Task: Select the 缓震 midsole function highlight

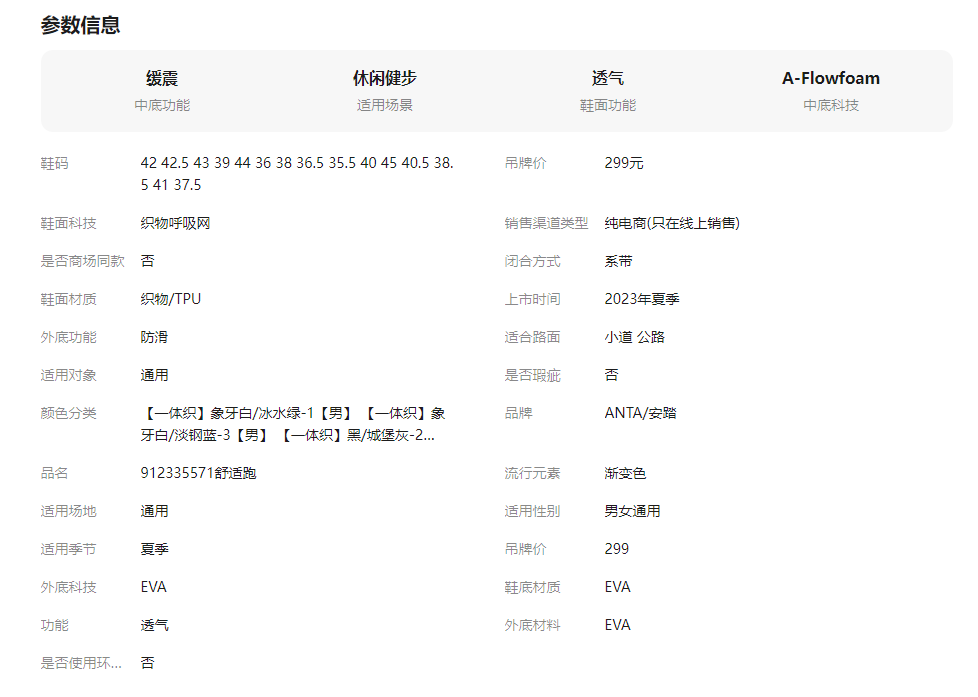Action: pyautogui.click(x=162, y=90)
